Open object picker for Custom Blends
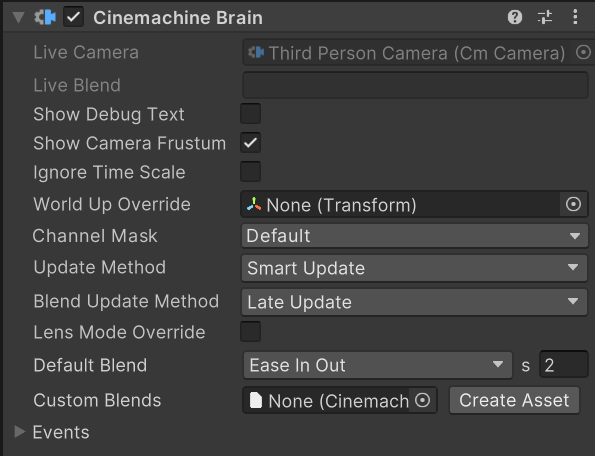Screen dimensions: 595x456 click(x=422, y=400)
